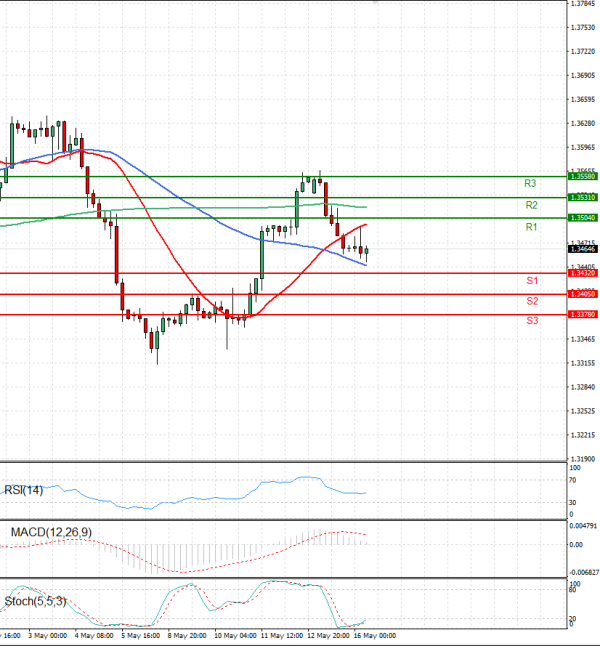
Task: Click the 12 May 20:00 time label
Action: pyautogui.click(x=328, y=636)
